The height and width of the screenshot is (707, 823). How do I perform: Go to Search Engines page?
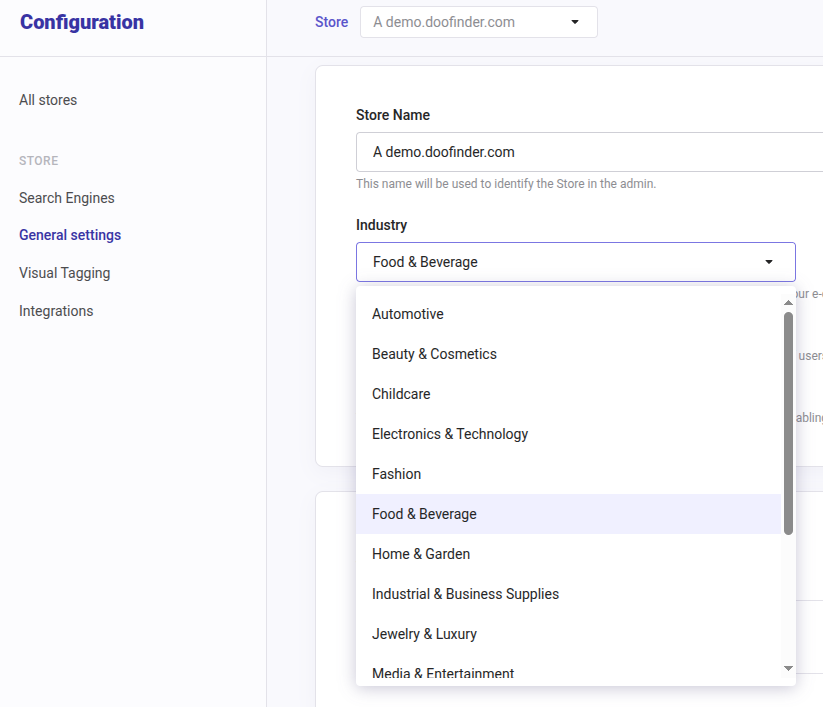[x=67, y=198]
